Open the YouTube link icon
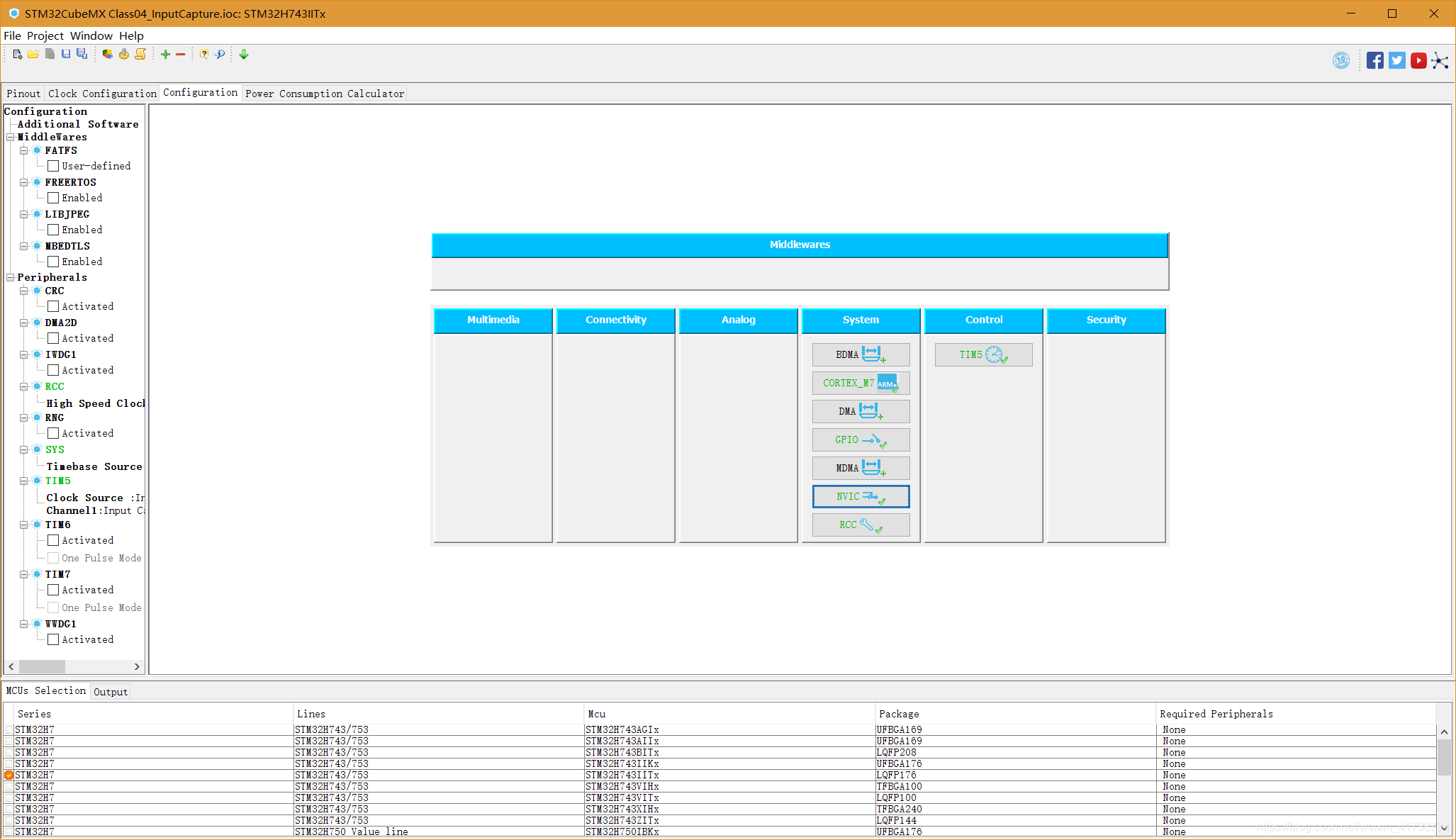 coord(1418,61)
